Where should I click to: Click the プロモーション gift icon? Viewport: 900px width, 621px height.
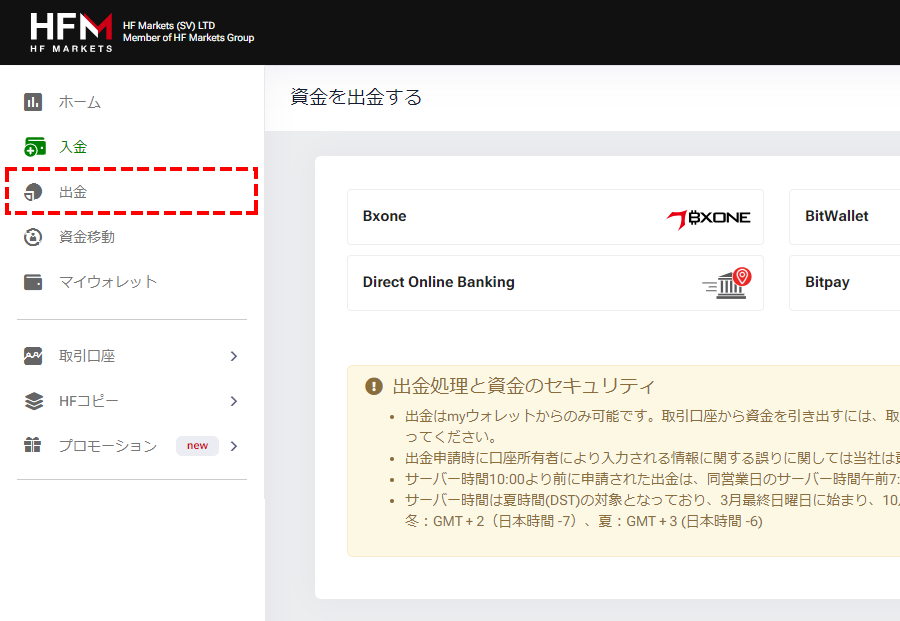33,445
